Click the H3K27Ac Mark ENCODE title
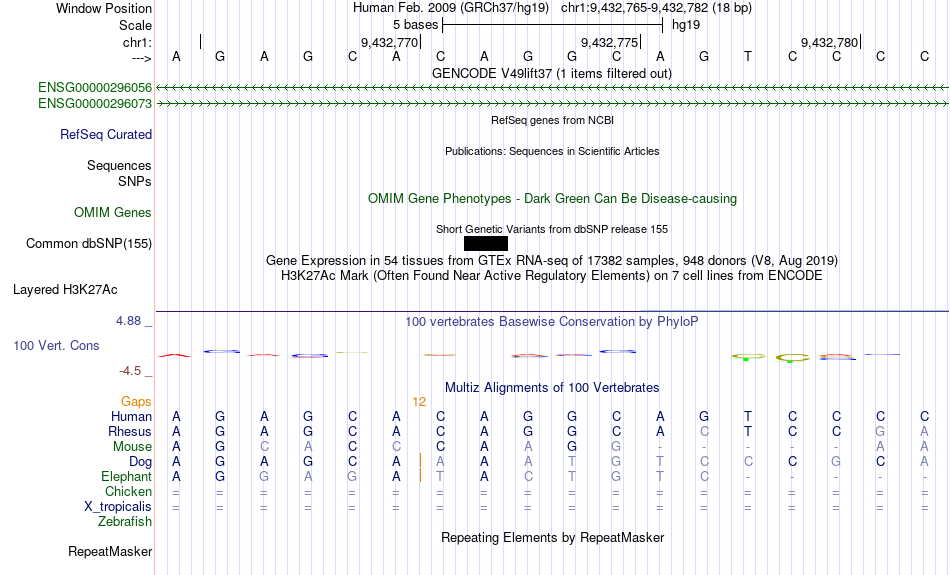950x575 pixels. coord(552,276)
